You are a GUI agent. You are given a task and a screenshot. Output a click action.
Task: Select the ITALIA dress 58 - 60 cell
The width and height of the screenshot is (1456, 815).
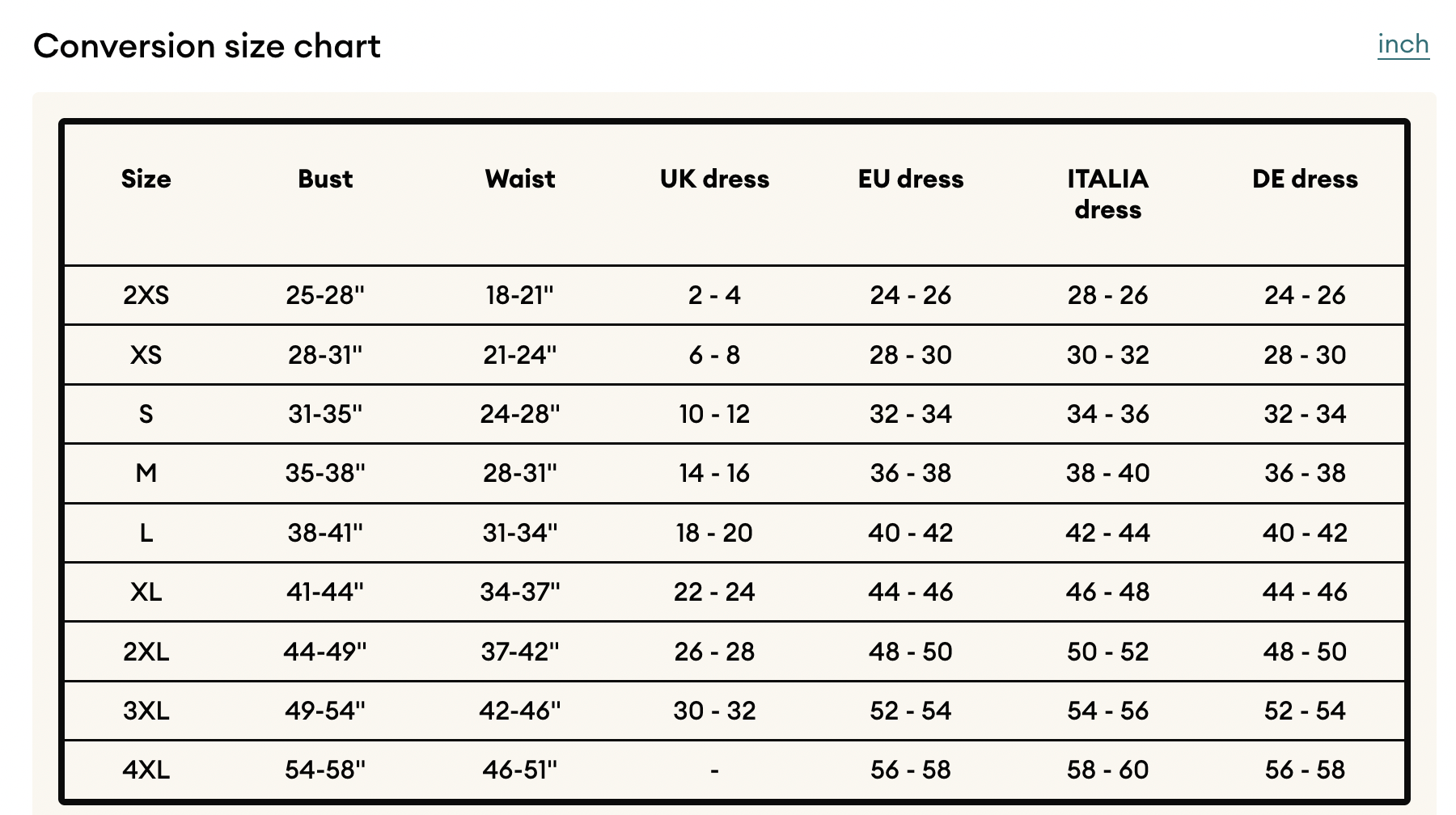(x=1107, y=770)
